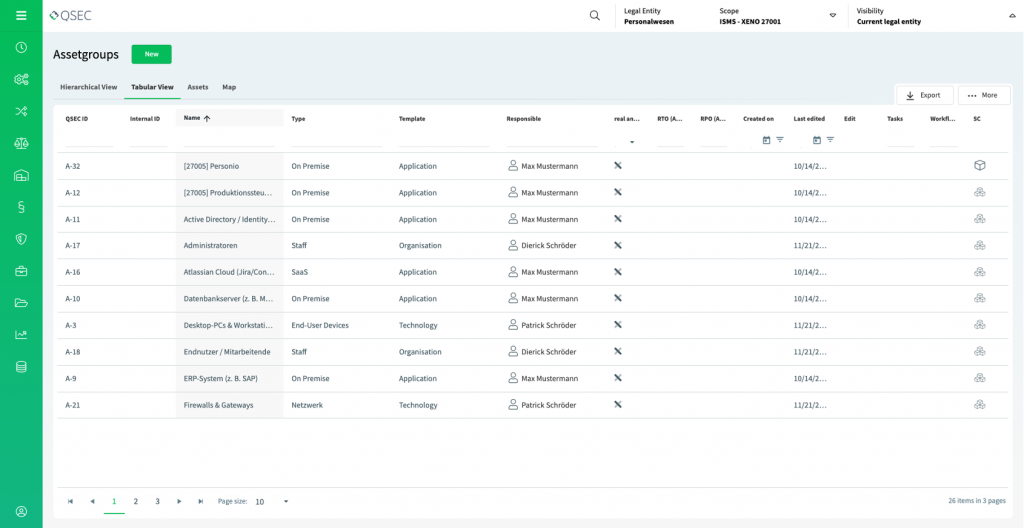Open the Created on calendar date picker
This screenshot has width=1024, height=528.
[x=766, y=140]
